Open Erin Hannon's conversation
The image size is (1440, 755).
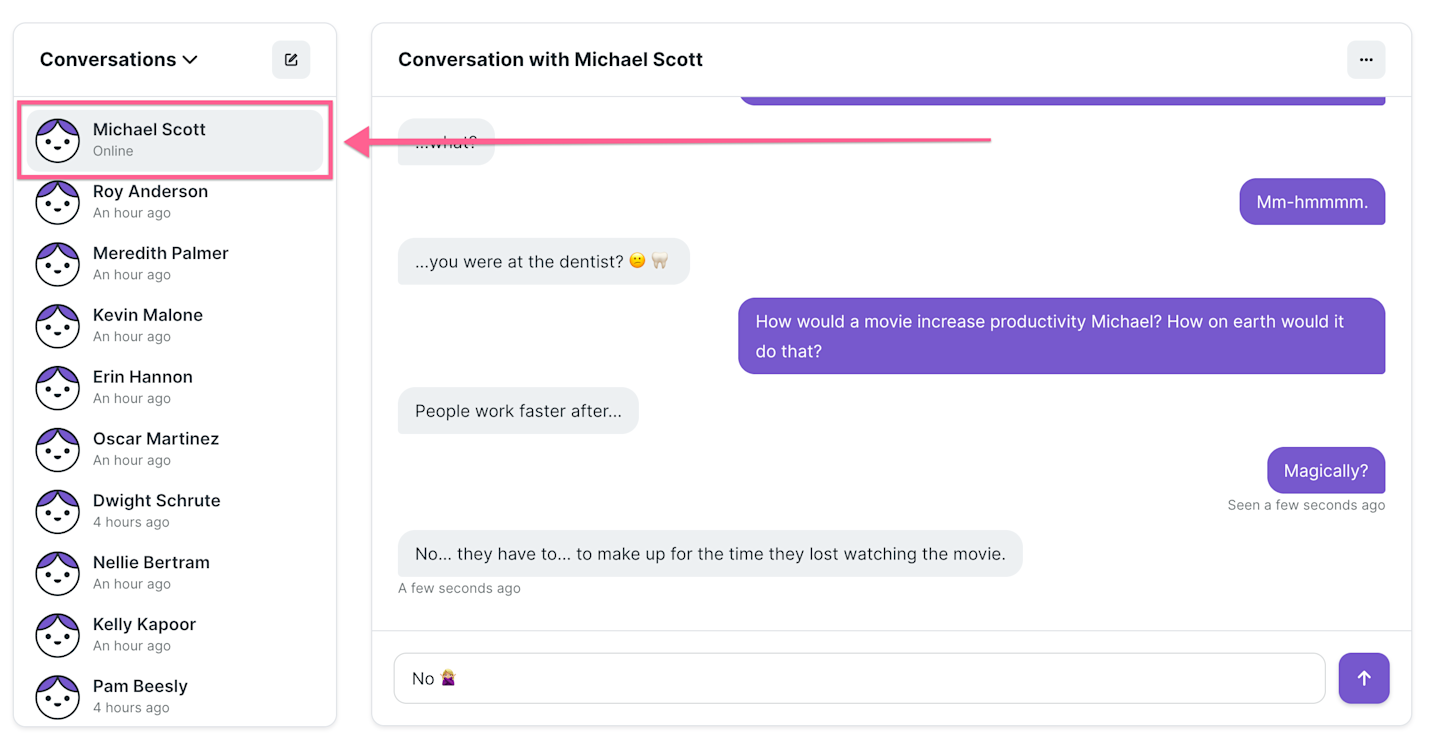tap(143, 387)
